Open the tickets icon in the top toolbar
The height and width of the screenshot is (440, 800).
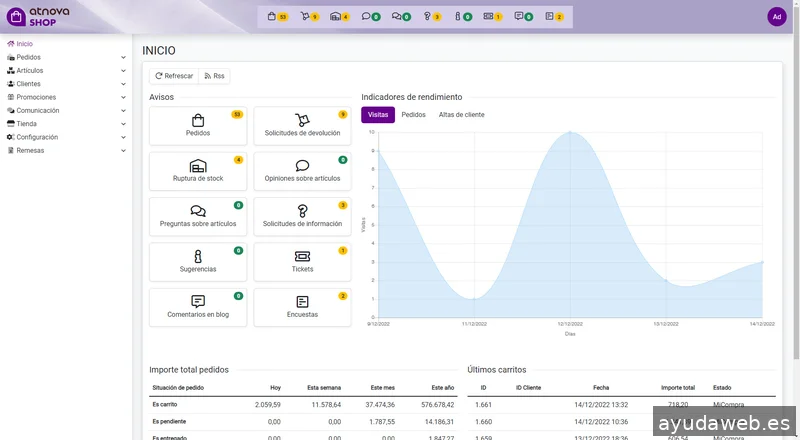coord(488,16)
